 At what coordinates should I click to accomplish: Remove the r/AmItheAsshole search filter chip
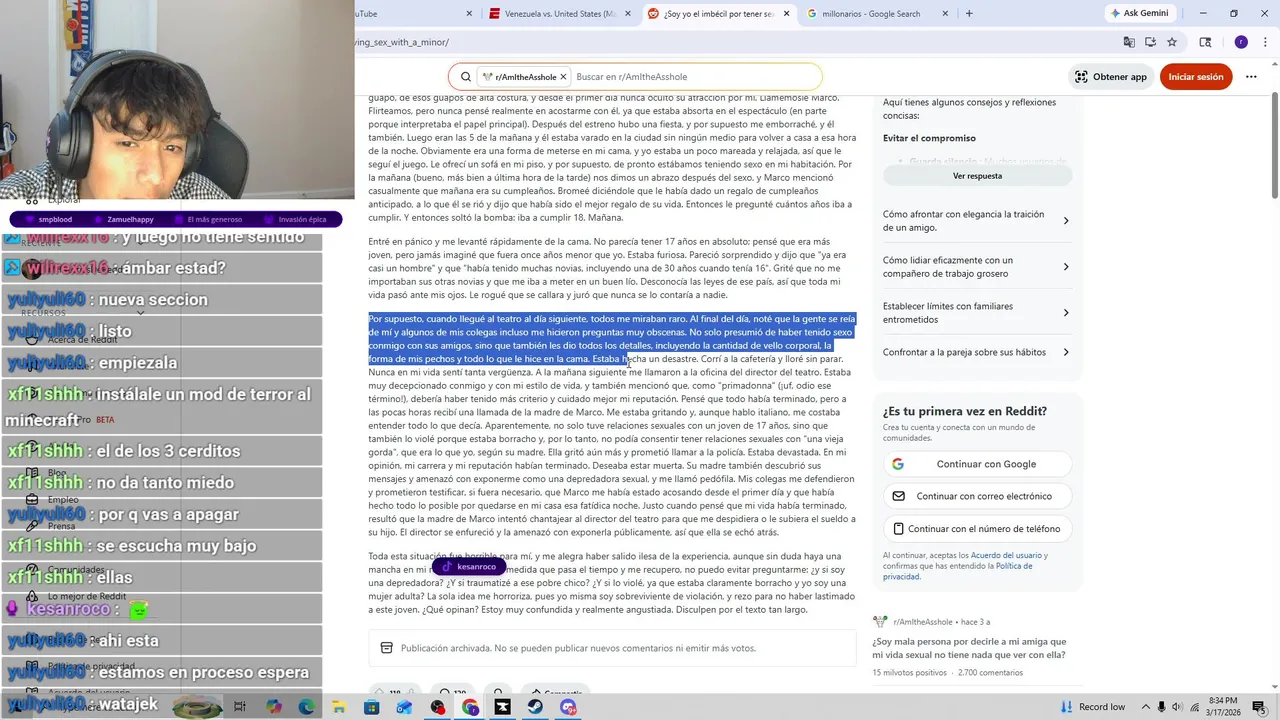click(x=563, y=77)
